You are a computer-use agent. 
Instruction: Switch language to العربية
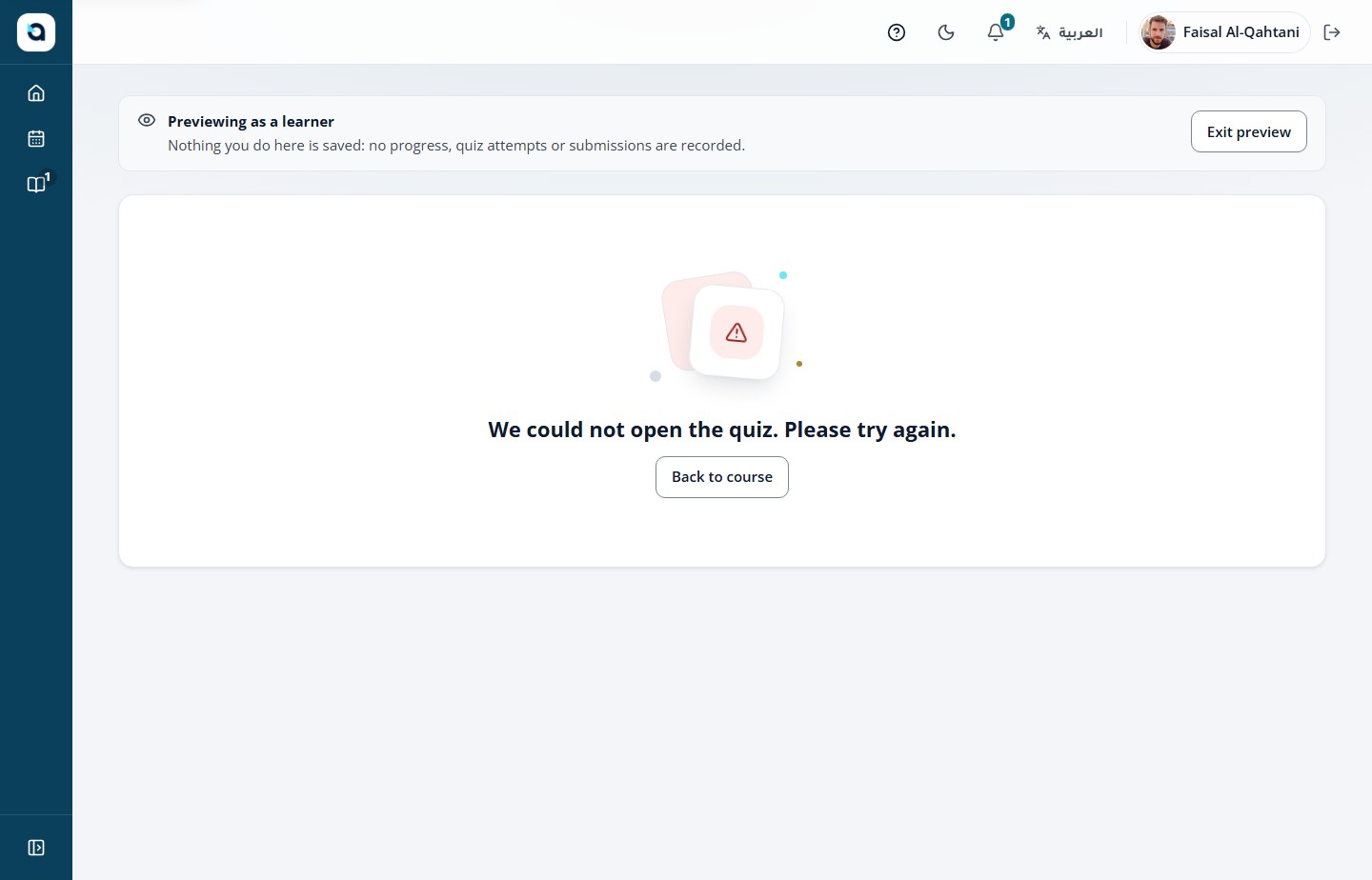[x=1069, y=32]
